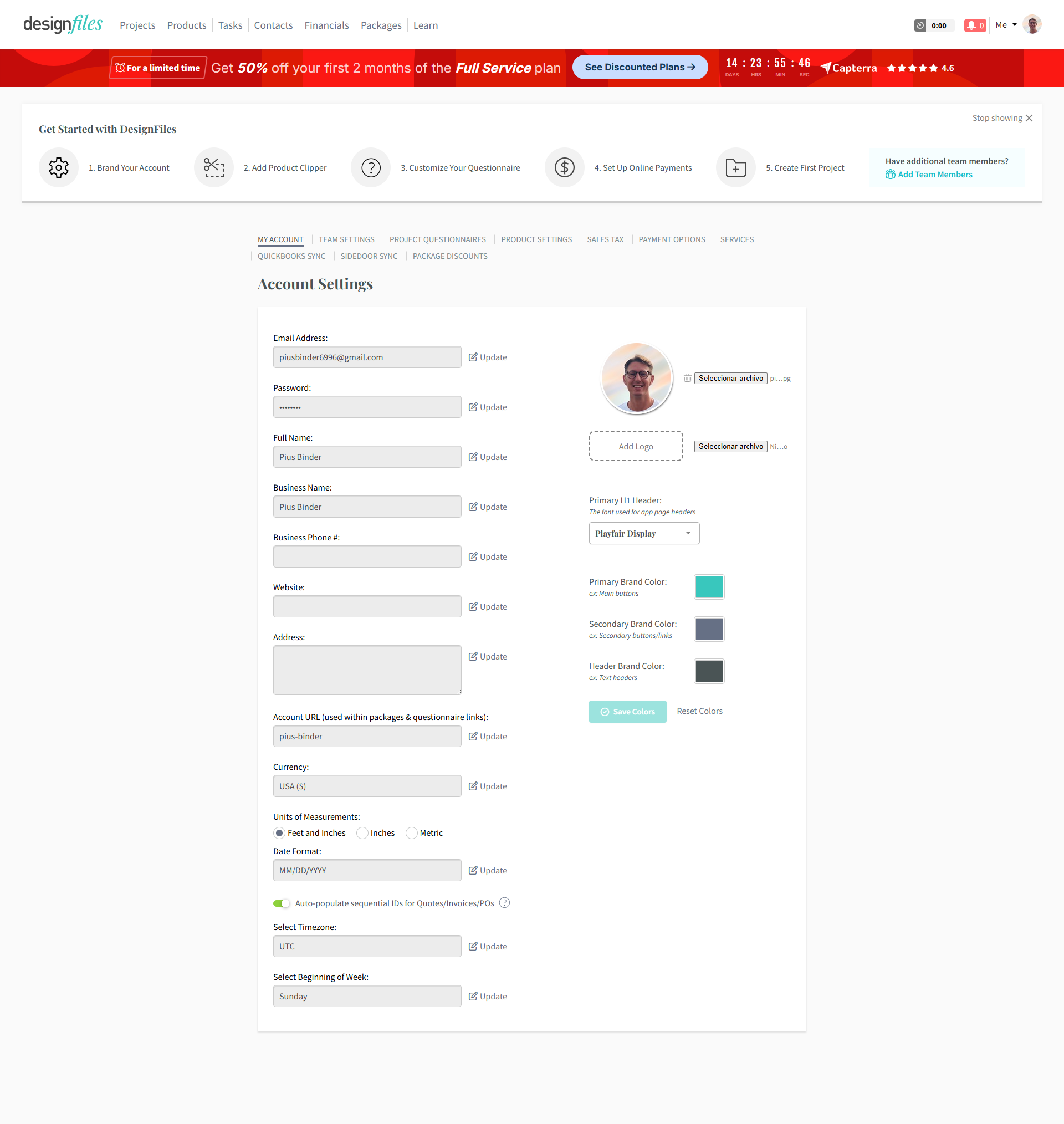Viewport: 1064px width, 1124px height.
Task: Click the Add Product Clipper scissors icon
Action: pos(214,167)
